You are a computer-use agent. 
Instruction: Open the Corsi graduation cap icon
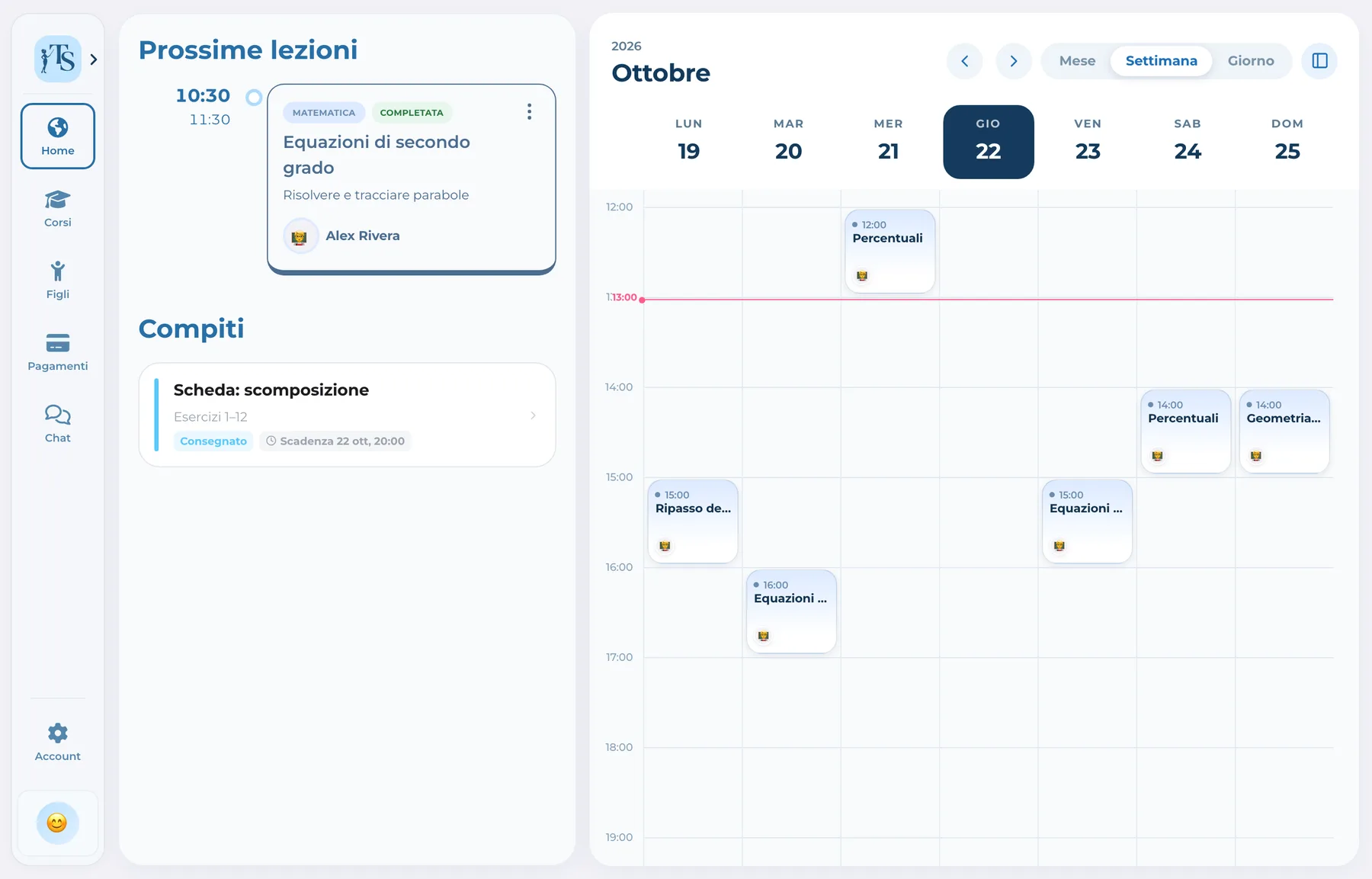[x=58, y=200]
